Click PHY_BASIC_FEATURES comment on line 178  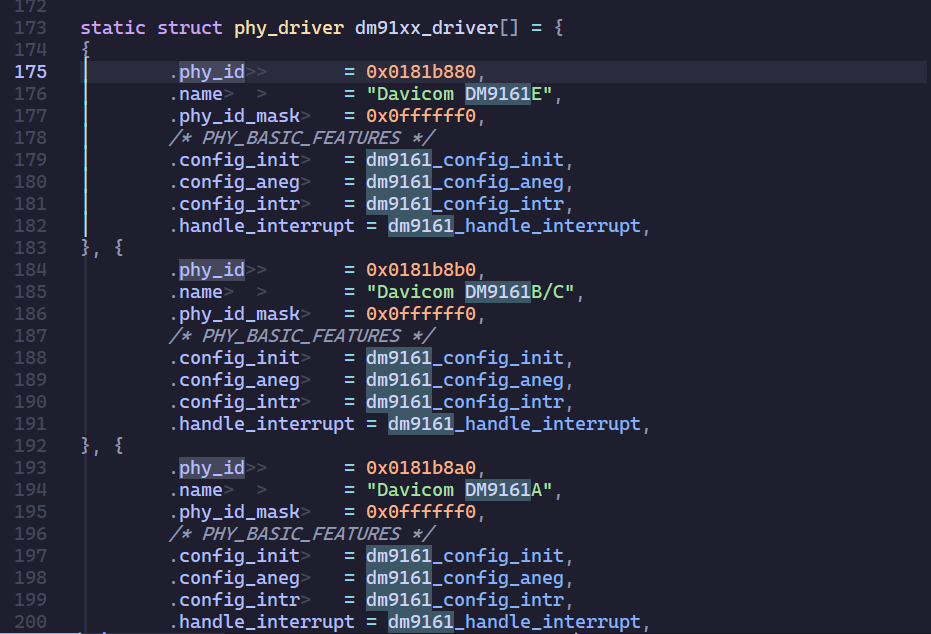pos(302,138)
